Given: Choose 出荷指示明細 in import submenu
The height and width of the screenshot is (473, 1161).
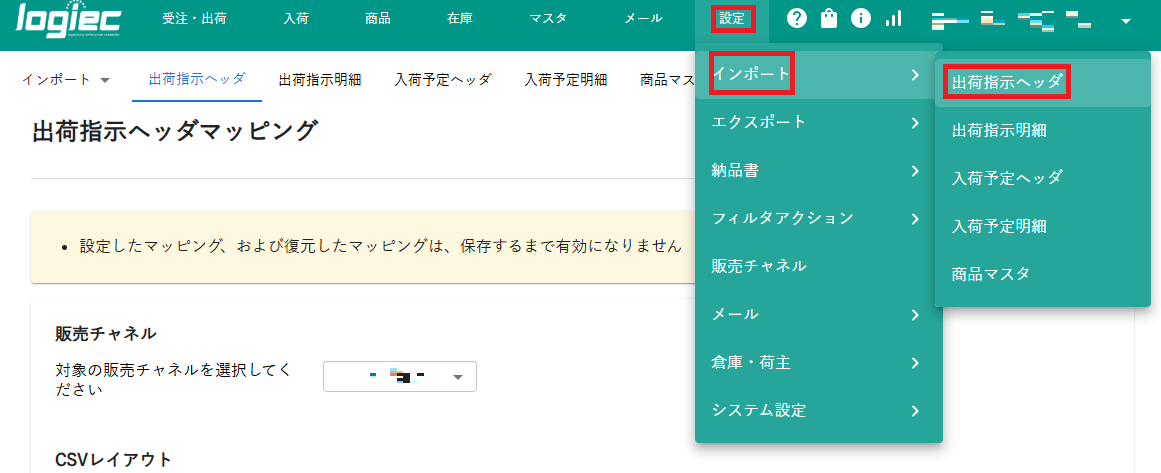Looking at the screenshot, I should 1043,130.
